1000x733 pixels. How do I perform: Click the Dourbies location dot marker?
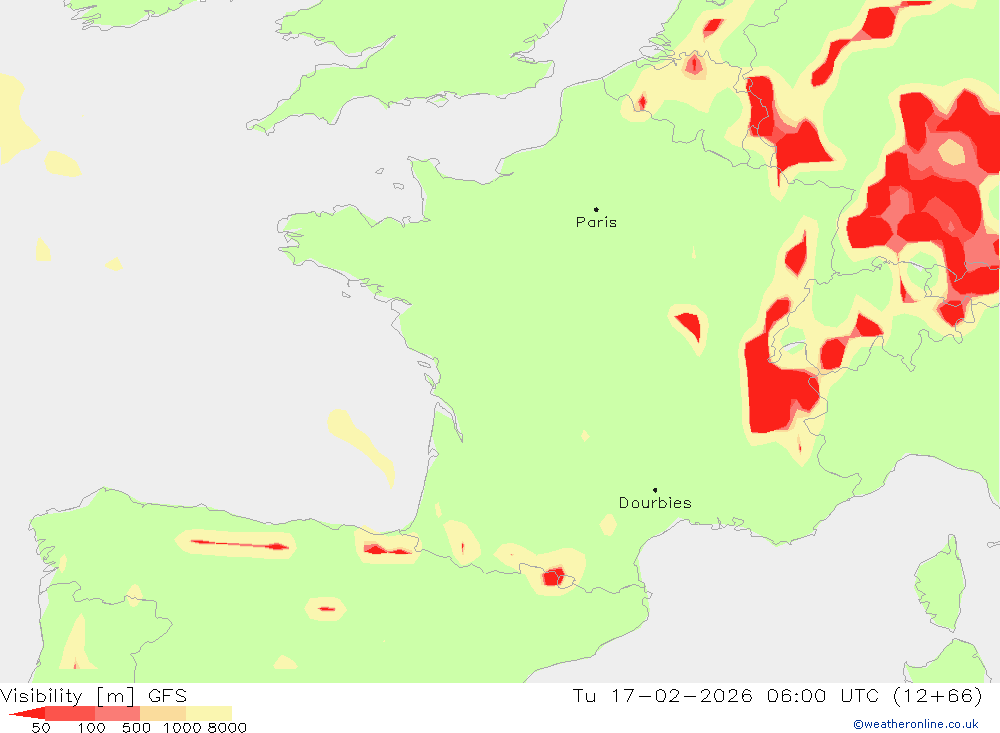coord(655,490)
